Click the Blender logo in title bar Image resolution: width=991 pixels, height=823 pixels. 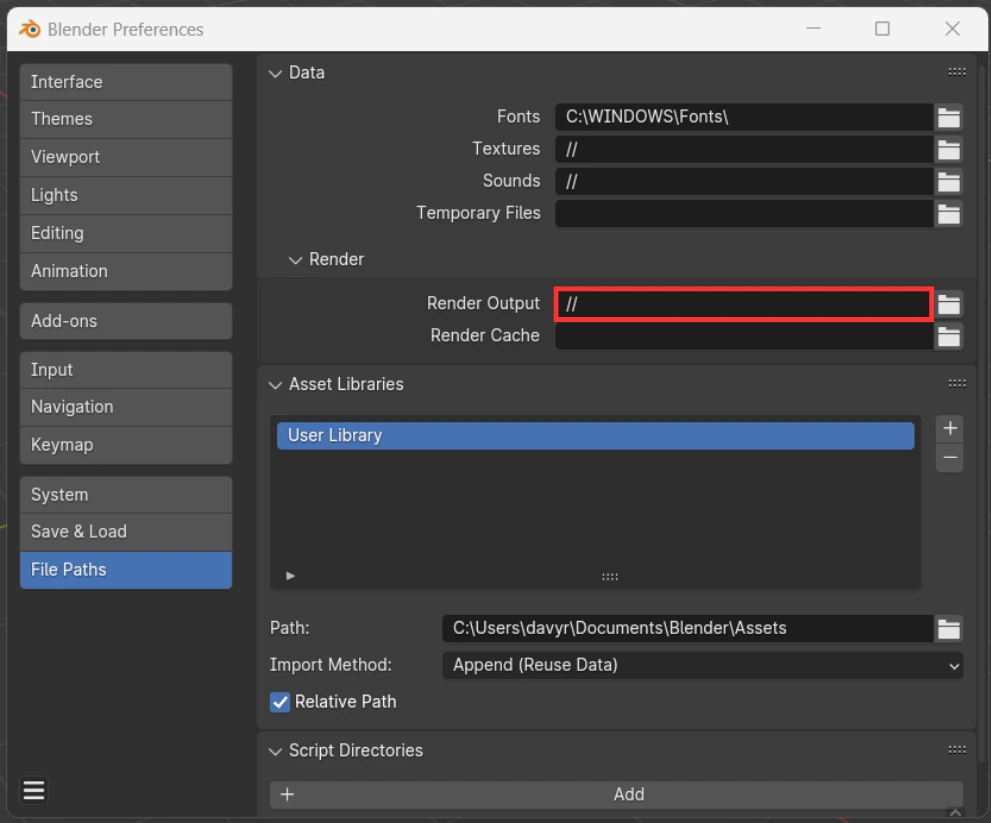29,29
